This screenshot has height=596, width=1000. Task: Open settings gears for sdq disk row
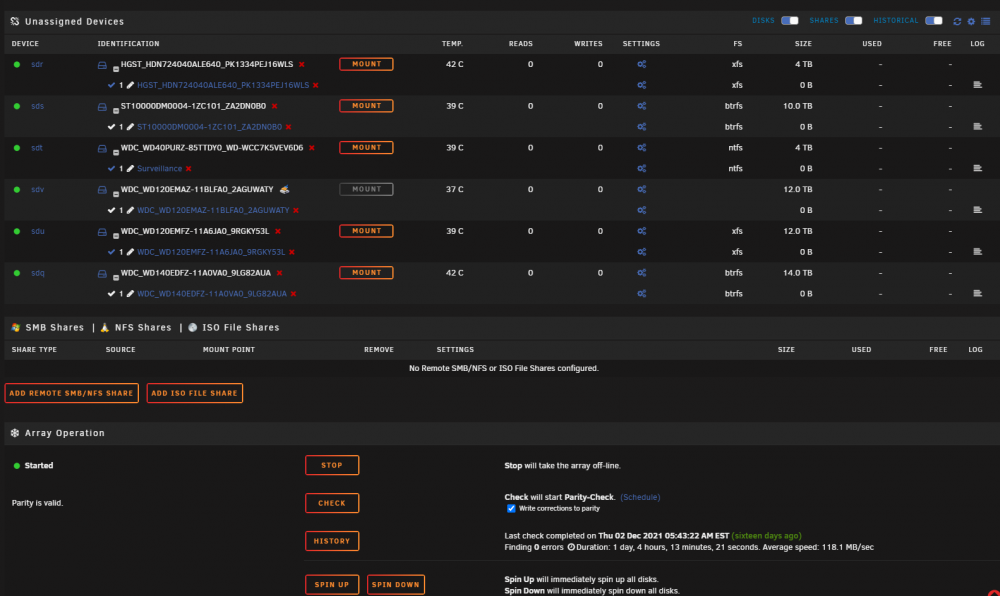642,273
